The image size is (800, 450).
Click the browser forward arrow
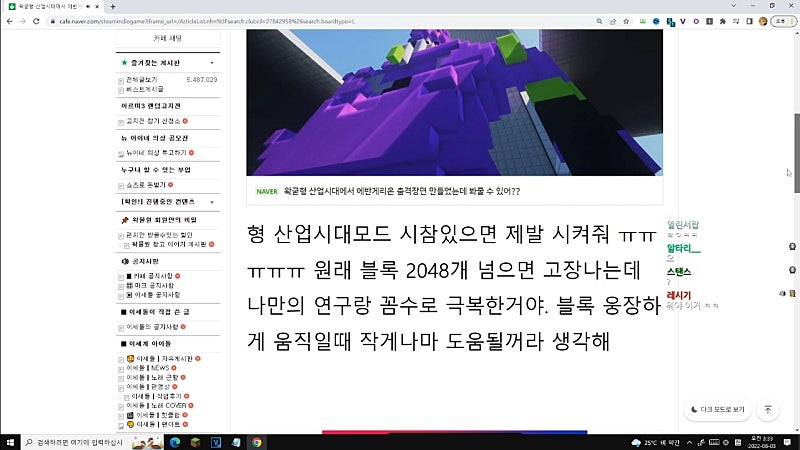(x=23, y=21)
